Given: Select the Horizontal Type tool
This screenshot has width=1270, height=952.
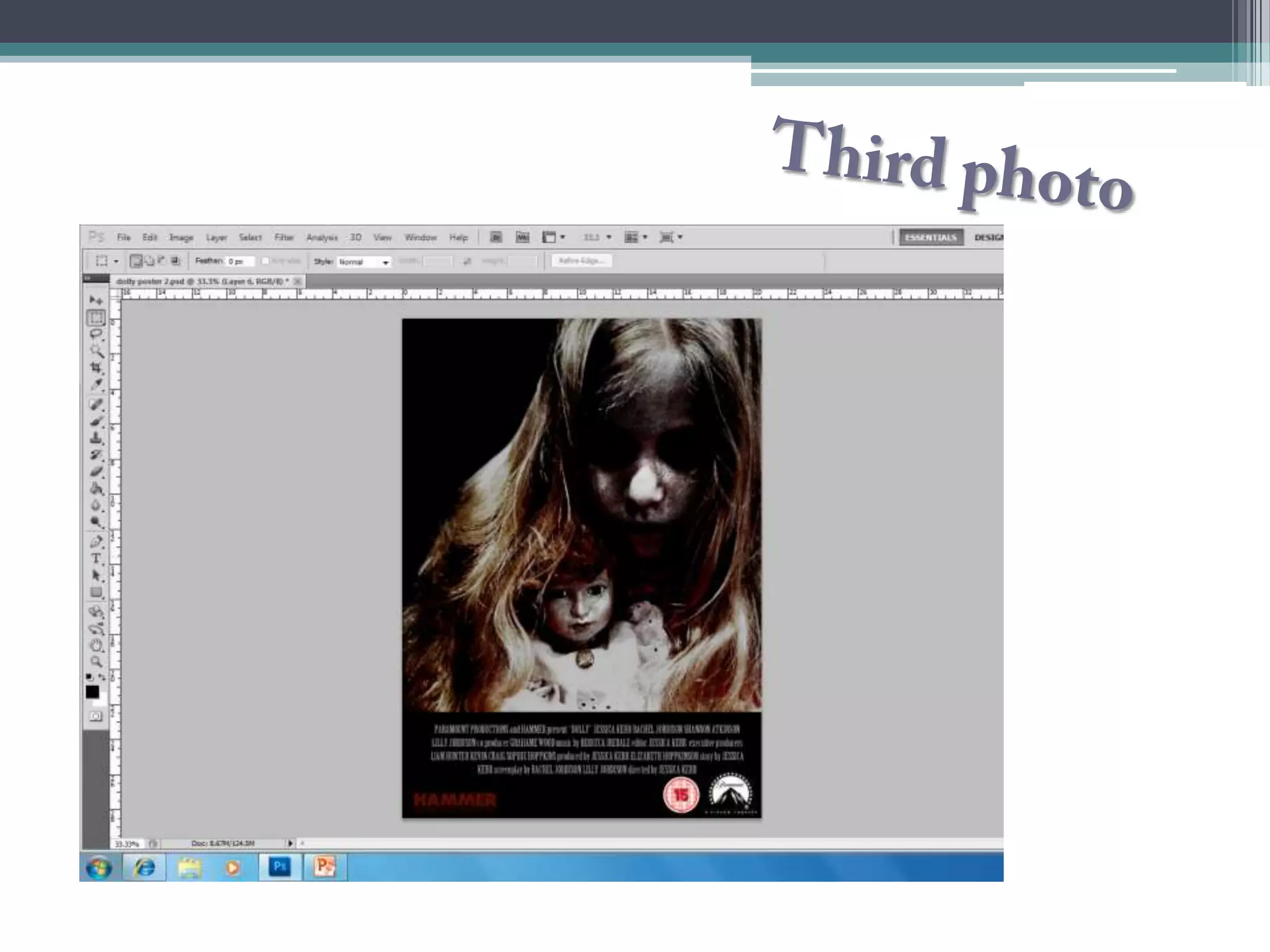Looking at the screenshot, I should 96,558.
